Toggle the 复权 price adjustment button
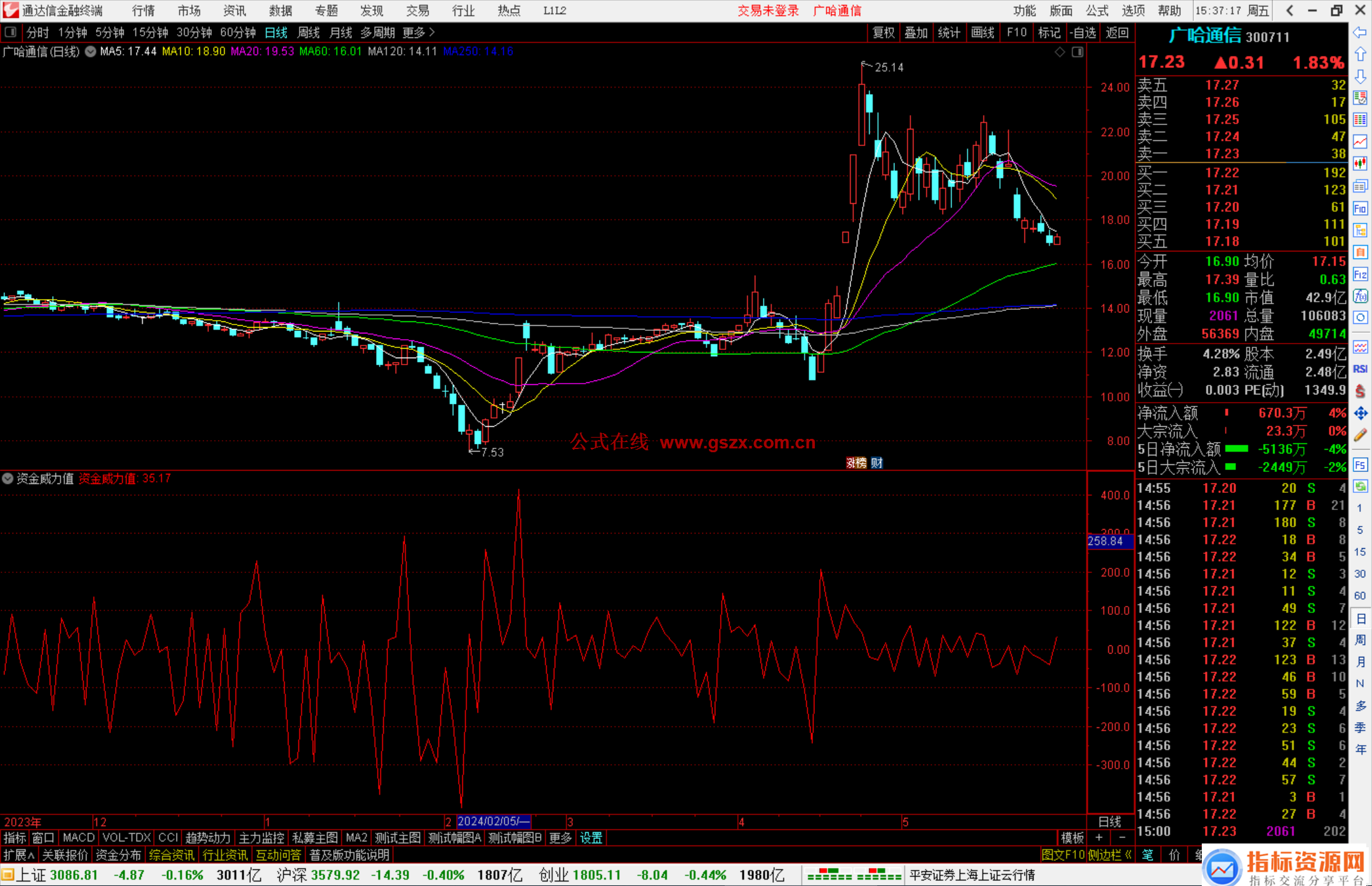This screenshot has height=886, width=1372. pyautogui.click(x=884, y=32)
